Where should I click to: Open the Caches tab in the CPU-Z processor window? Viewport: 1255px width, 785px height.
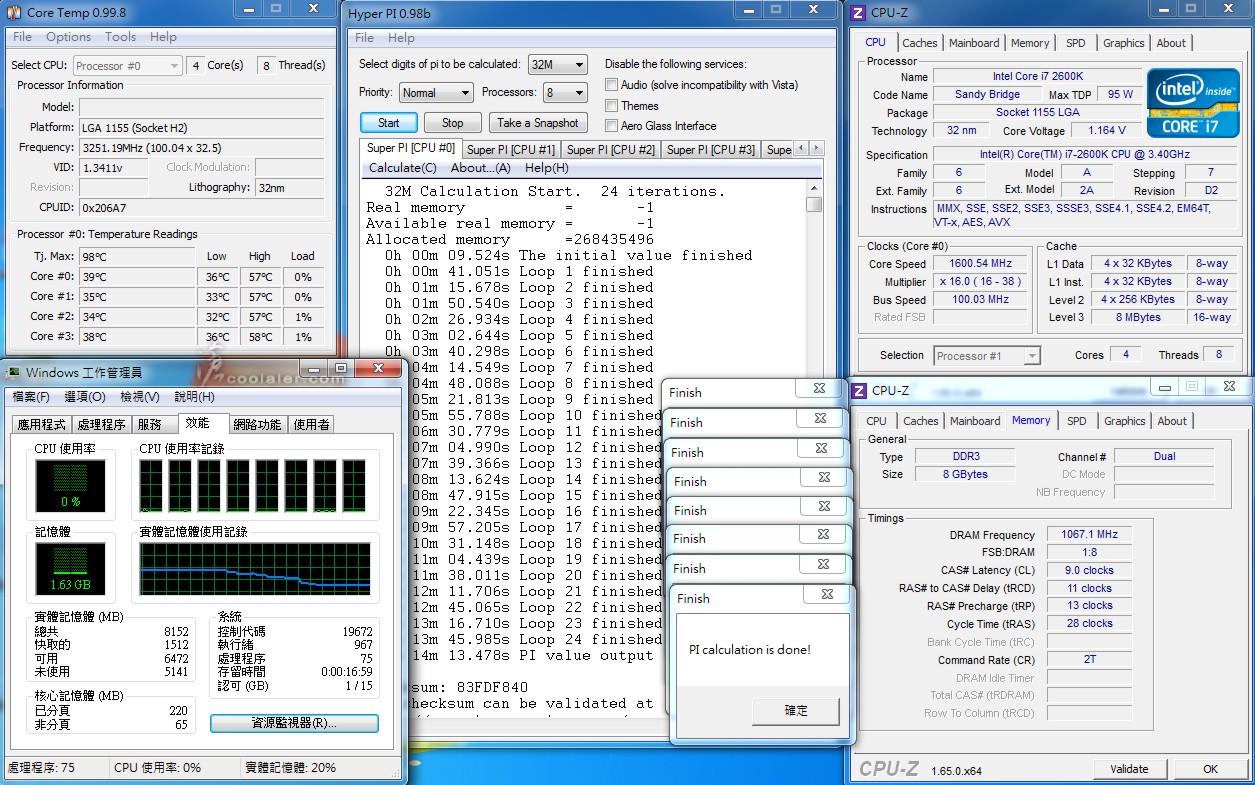pyautogui.click(x=920, y=43)
